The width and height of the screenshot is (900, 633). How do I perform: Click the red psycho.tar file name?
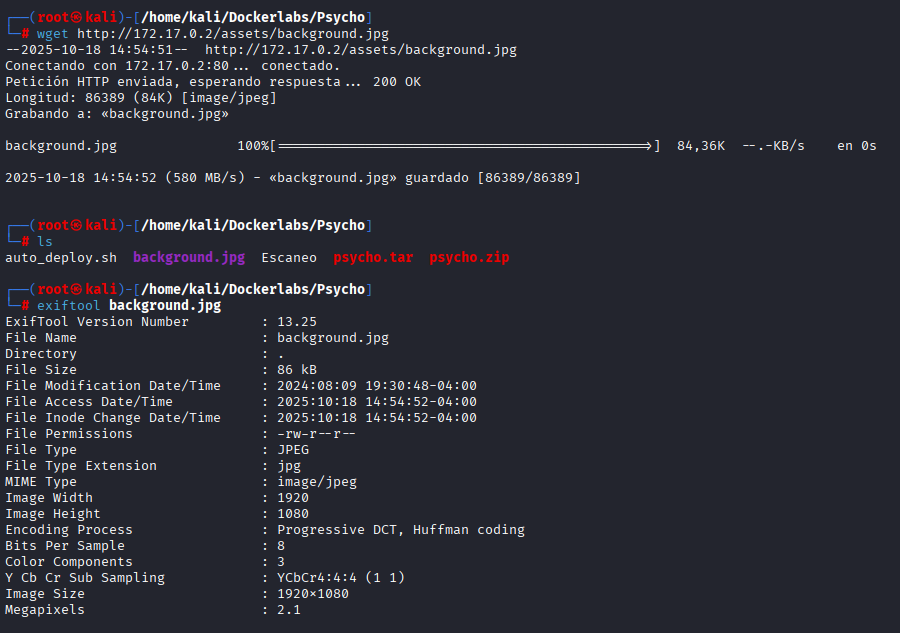tap(373, 257)
